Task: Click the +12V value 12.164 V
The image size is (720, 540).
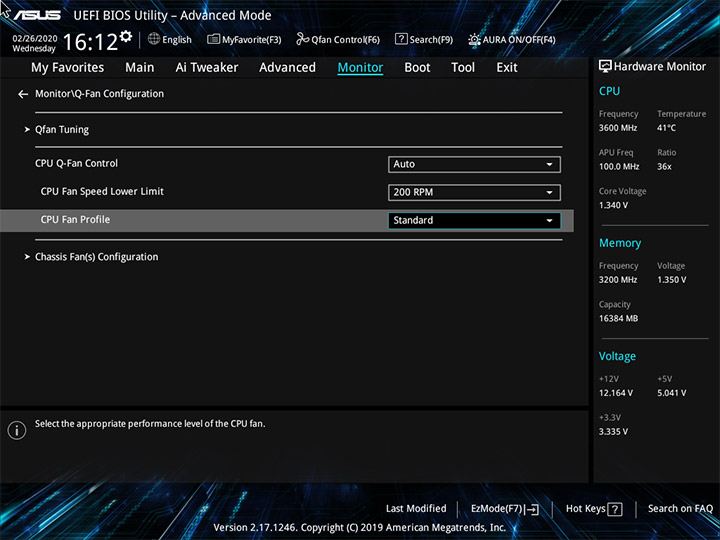Action: click(616, 393)
